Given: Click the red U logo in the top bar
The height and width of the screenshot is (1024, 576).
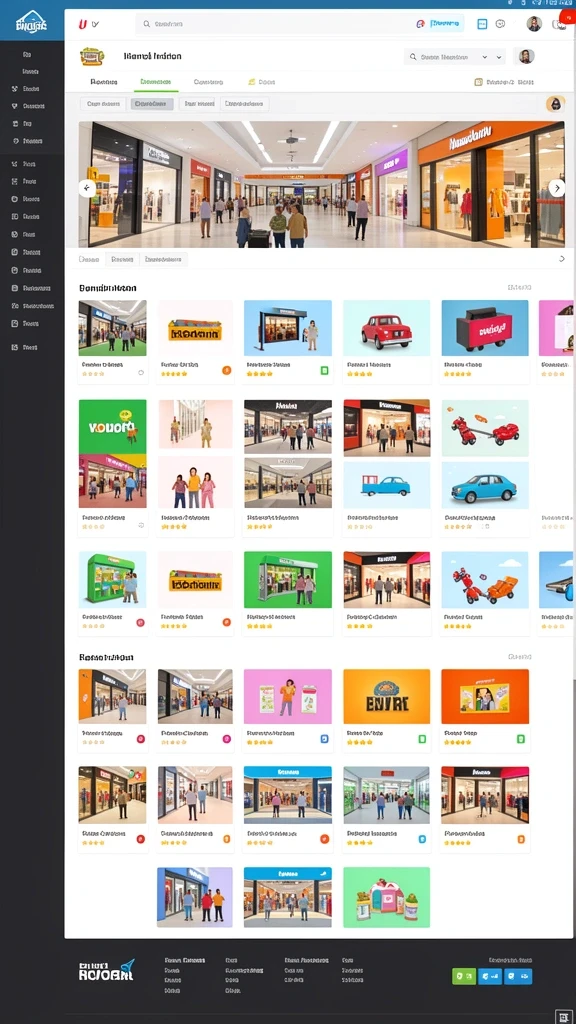Looking at the screenshot, I should point(82,24).
